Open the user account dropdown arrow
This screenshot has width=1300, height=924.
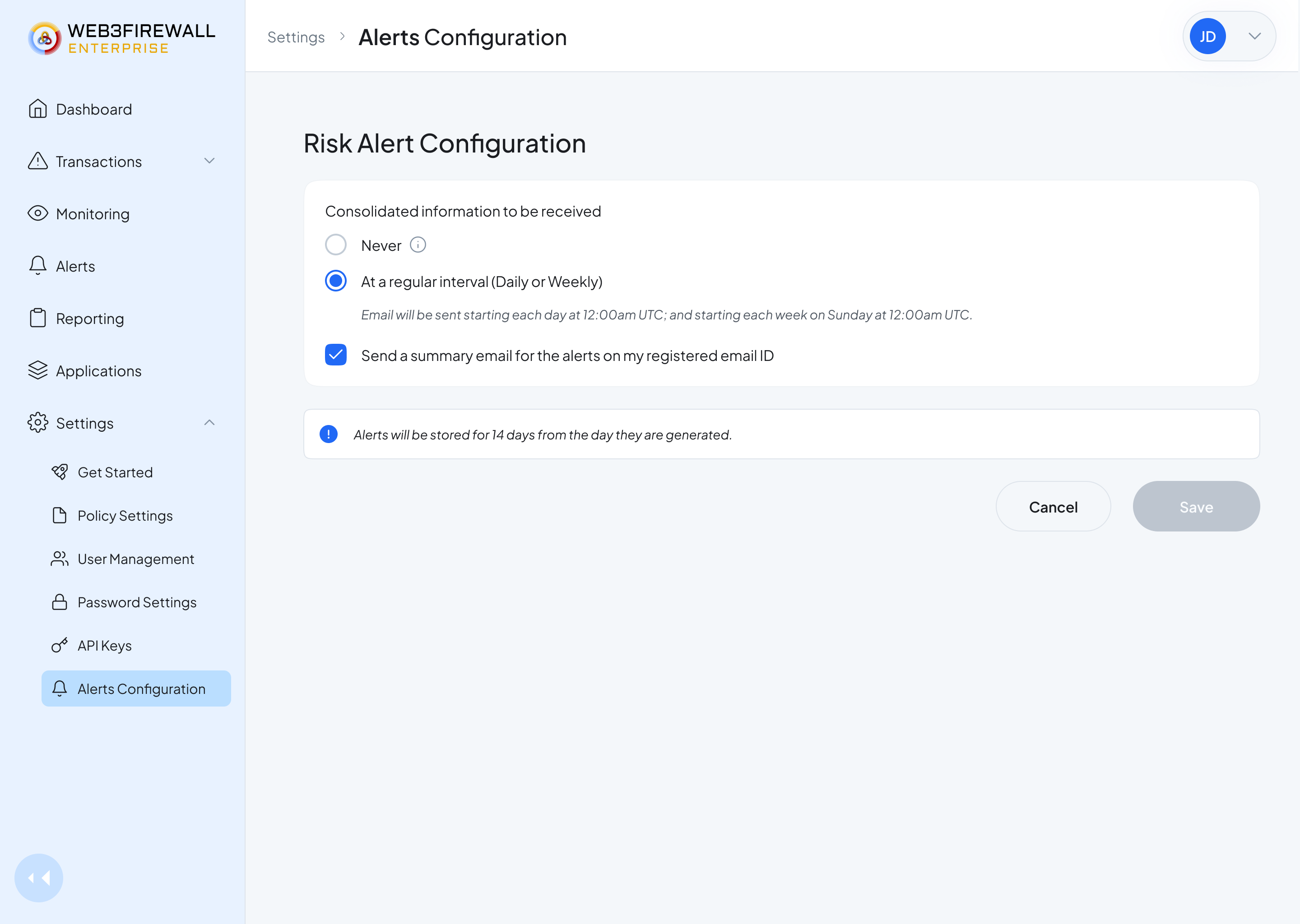pos(1254,37)
